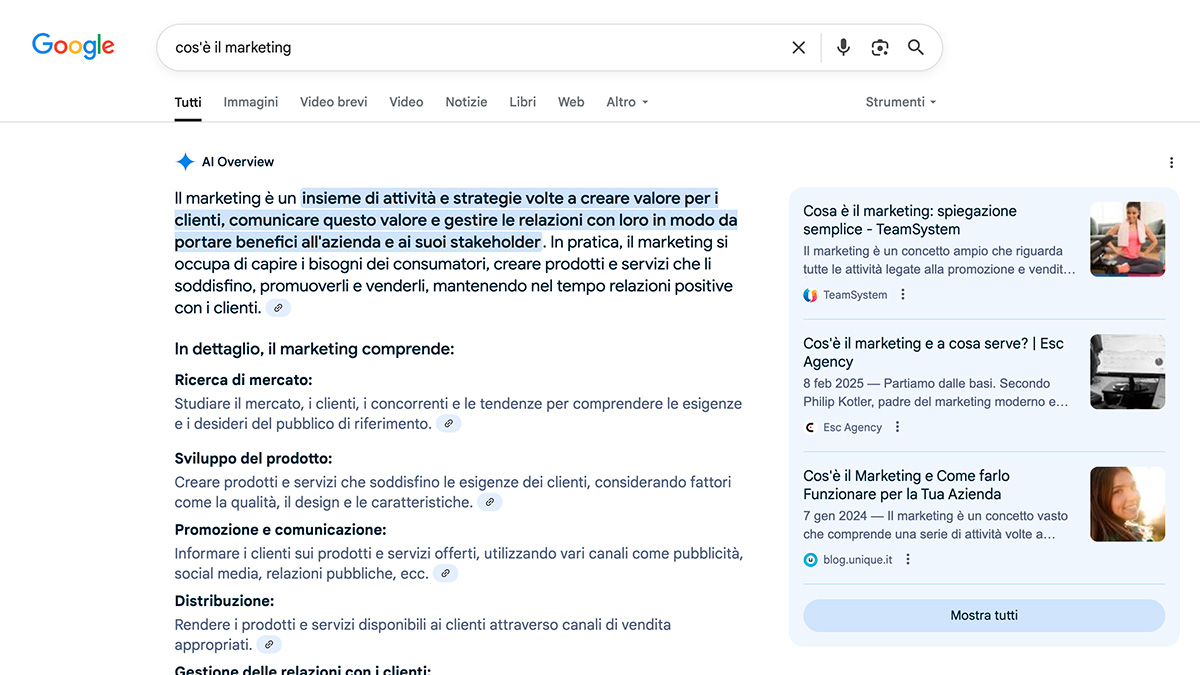Open 'Cos'è il marketing e a cosa serve?' link

[x=933, y=352]
